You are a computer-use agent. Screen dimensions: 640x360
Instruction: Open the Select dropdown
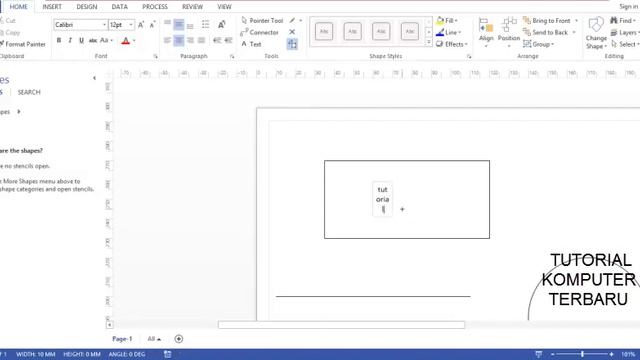pos(624,44)
